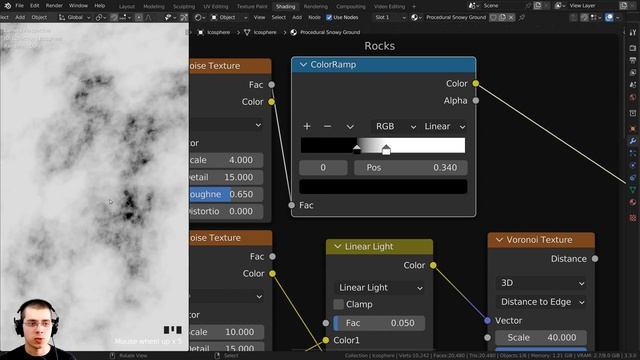Add a color stop with the plus button
640x360 pixels.
pyautogui.click(x=307, y=127)
